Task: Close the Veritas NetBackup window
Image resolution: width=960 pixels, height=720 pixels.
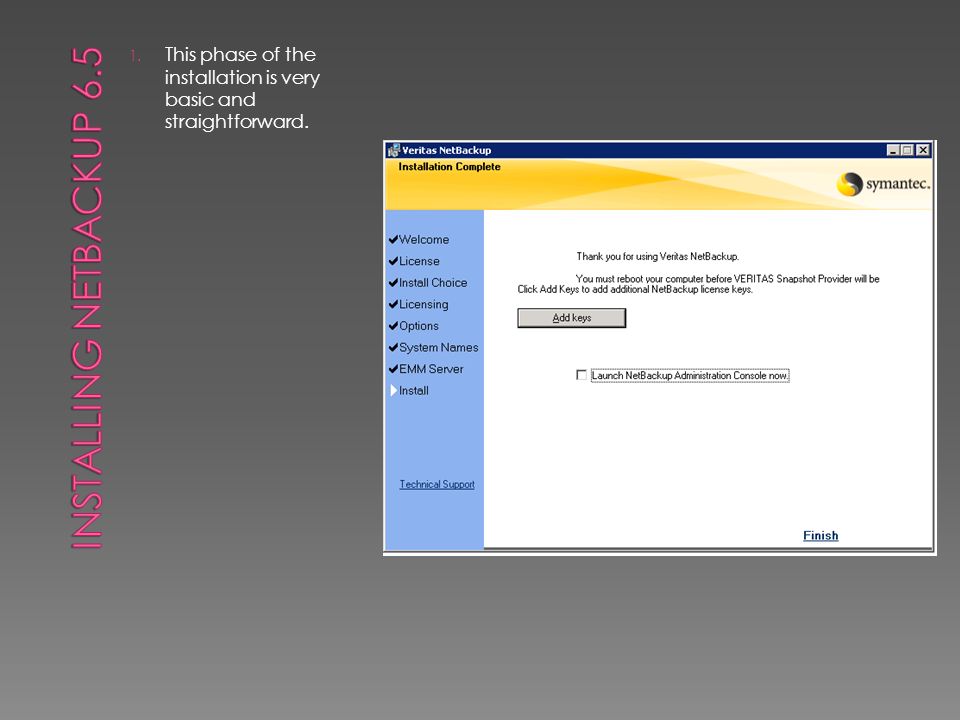Action: click(x=923, y=150)
